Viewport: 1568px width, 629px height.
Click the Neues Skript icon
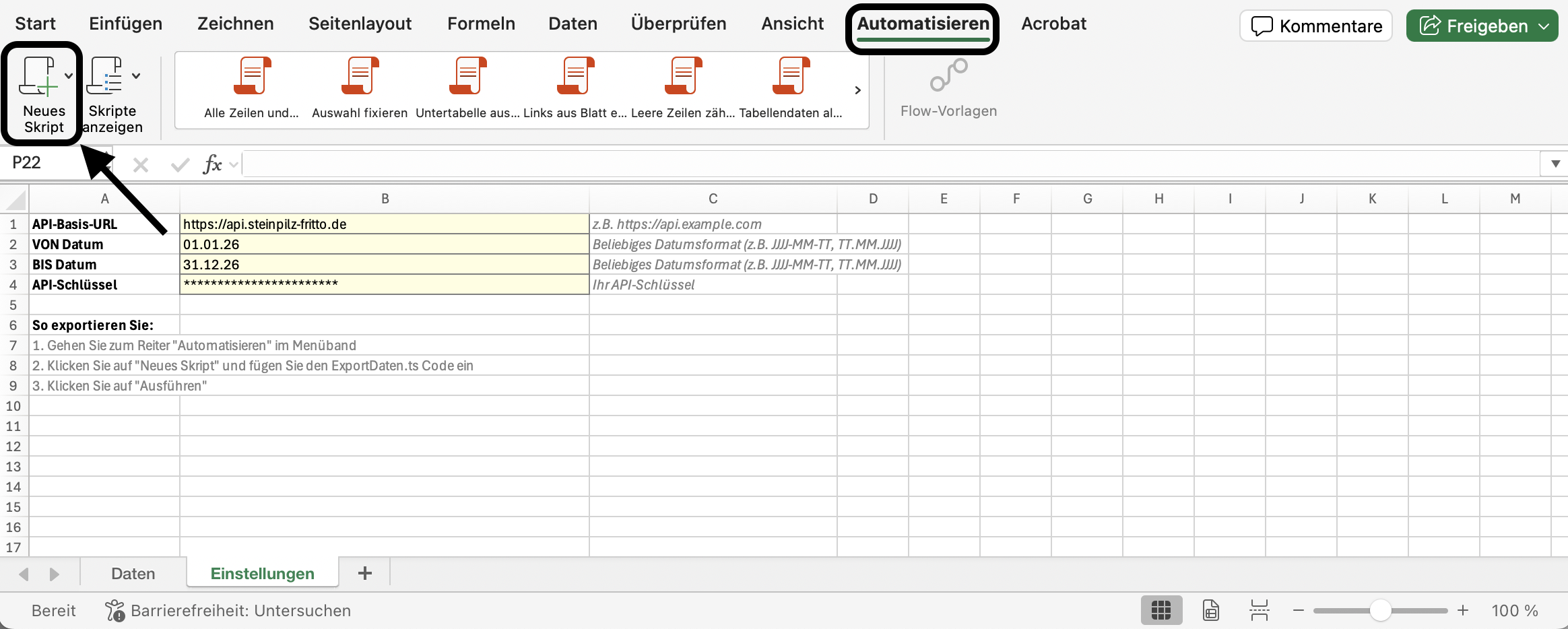coord(38,77)
